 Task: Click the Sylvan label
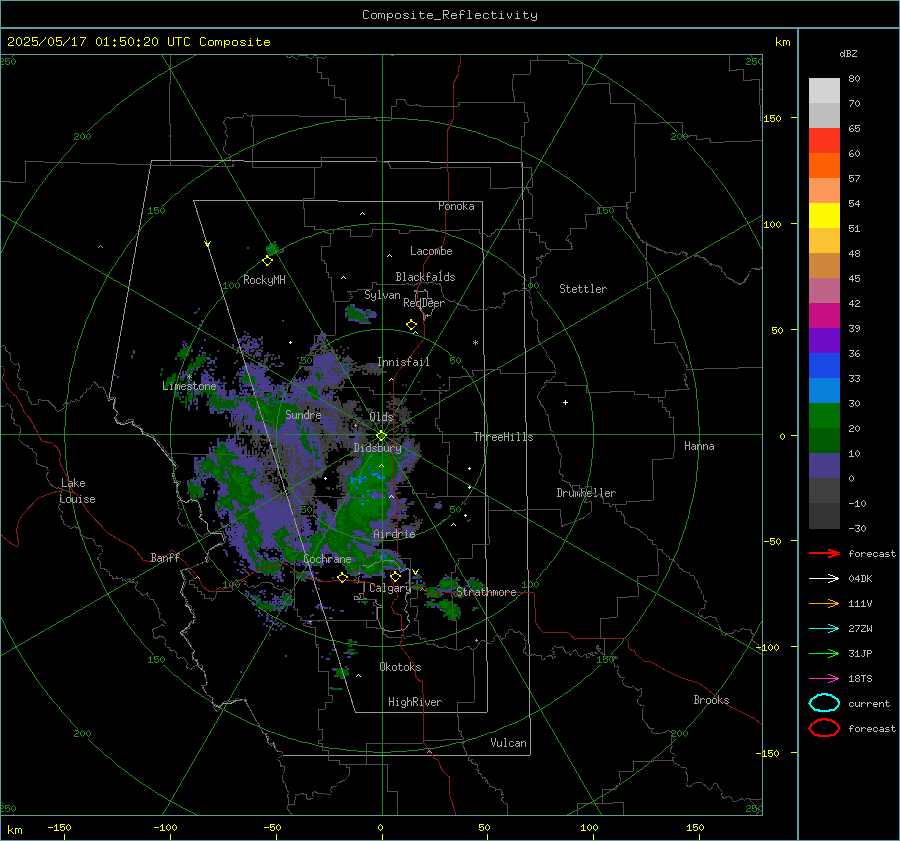tap(382, 295)
